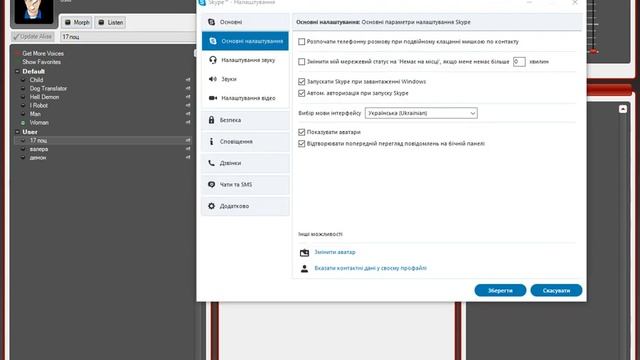Select the Man voice
This screenshot has width=640, height=360.
tap(35, 114)
